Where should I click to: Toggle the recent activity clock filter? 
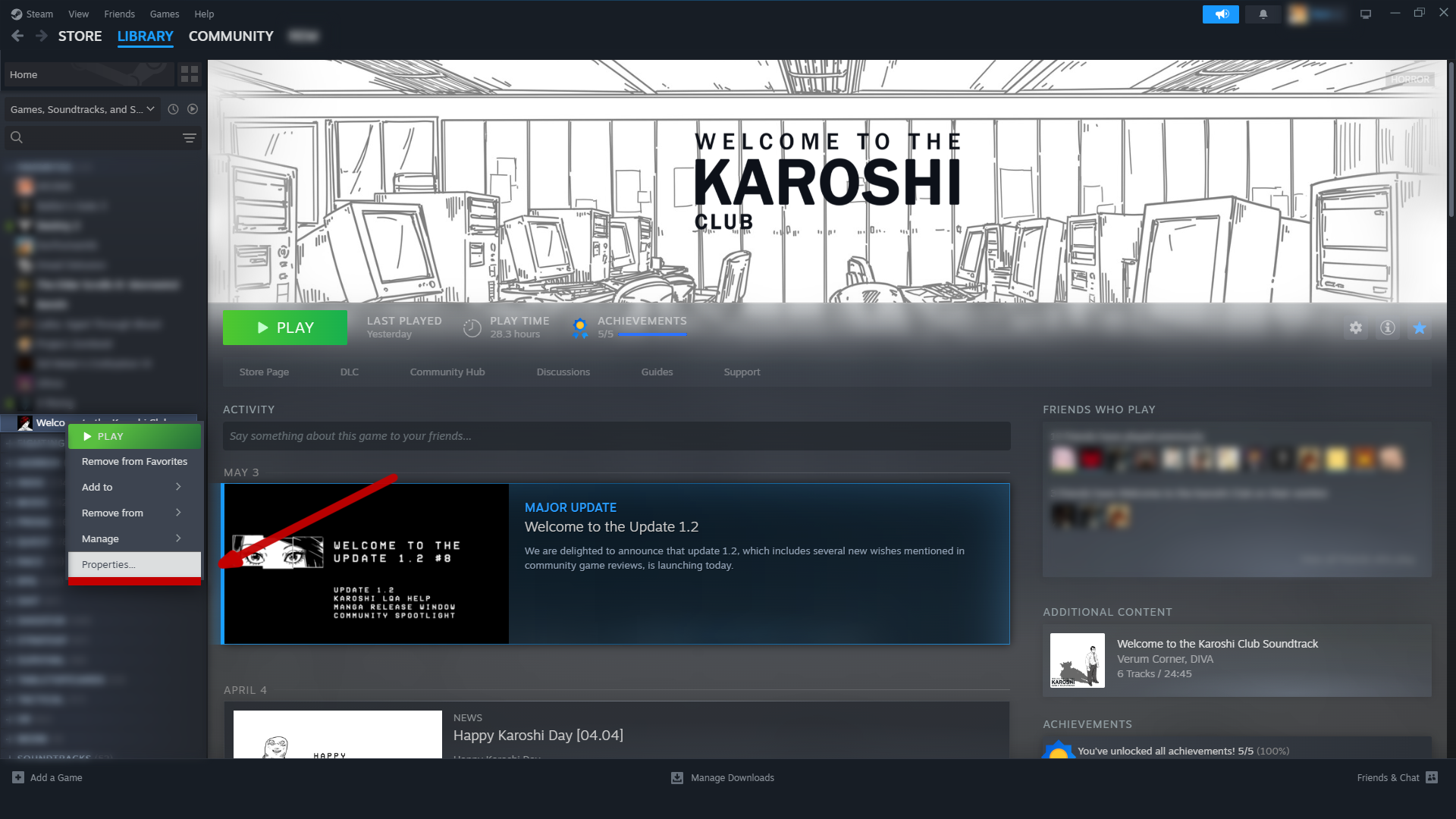tap(173, 109)
